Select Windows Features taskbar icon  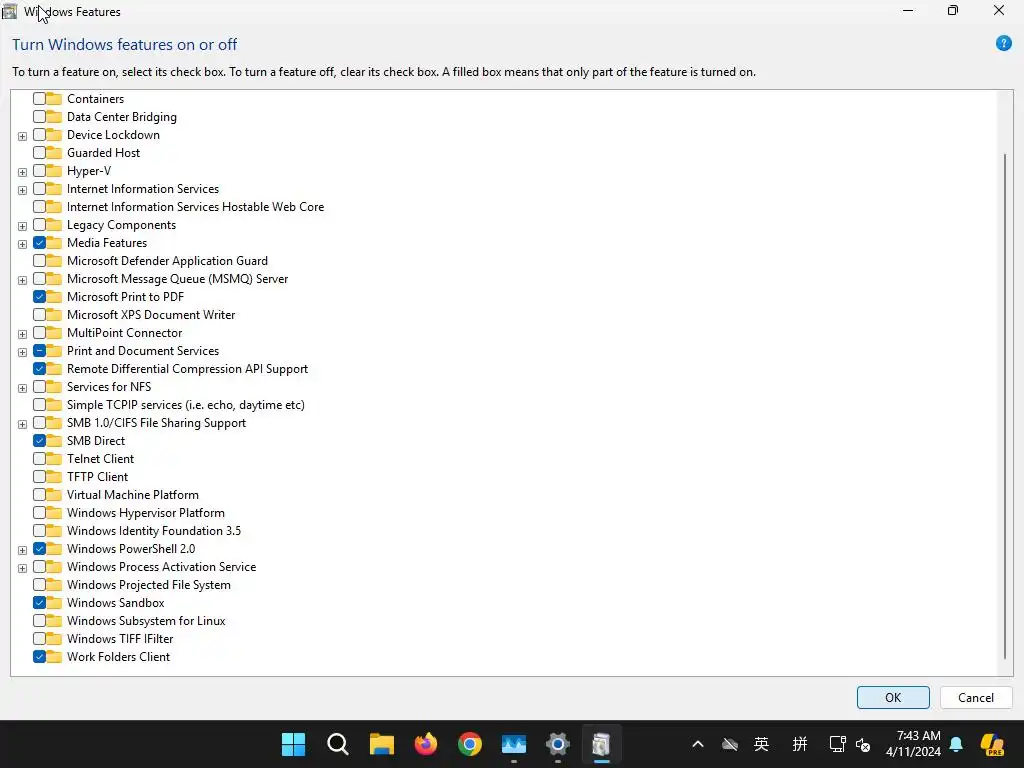tap(601, 744)
